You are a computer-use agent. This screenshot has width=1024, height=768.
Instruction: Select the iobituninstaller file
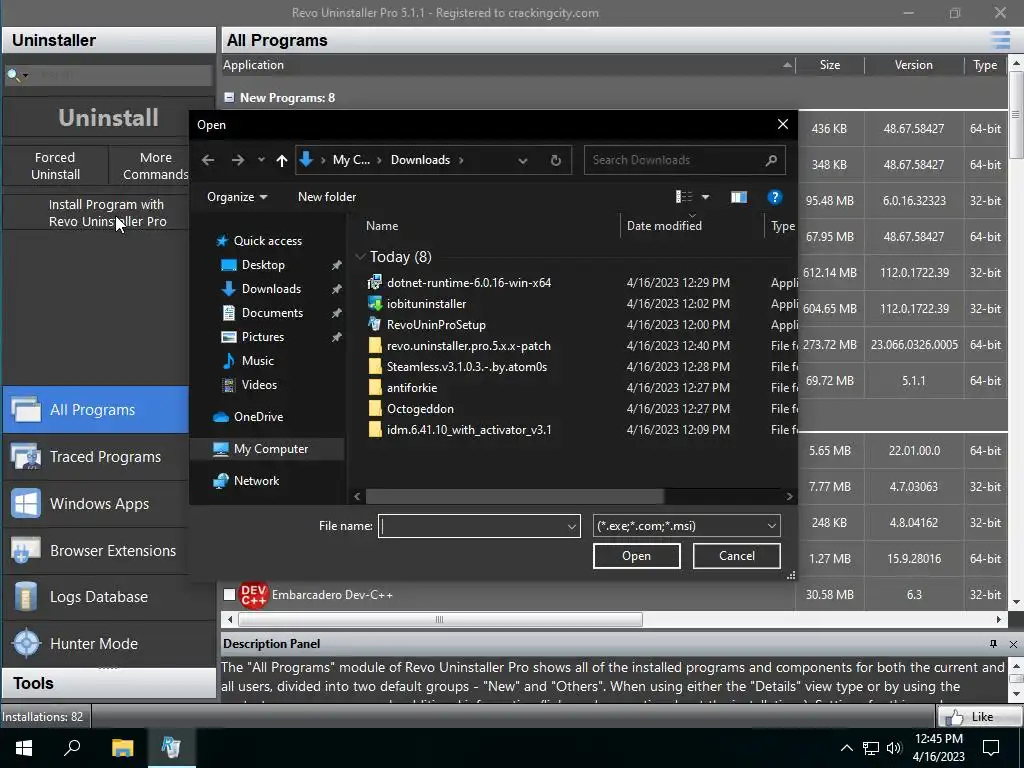pyautogui.click(x=426, y=304)
